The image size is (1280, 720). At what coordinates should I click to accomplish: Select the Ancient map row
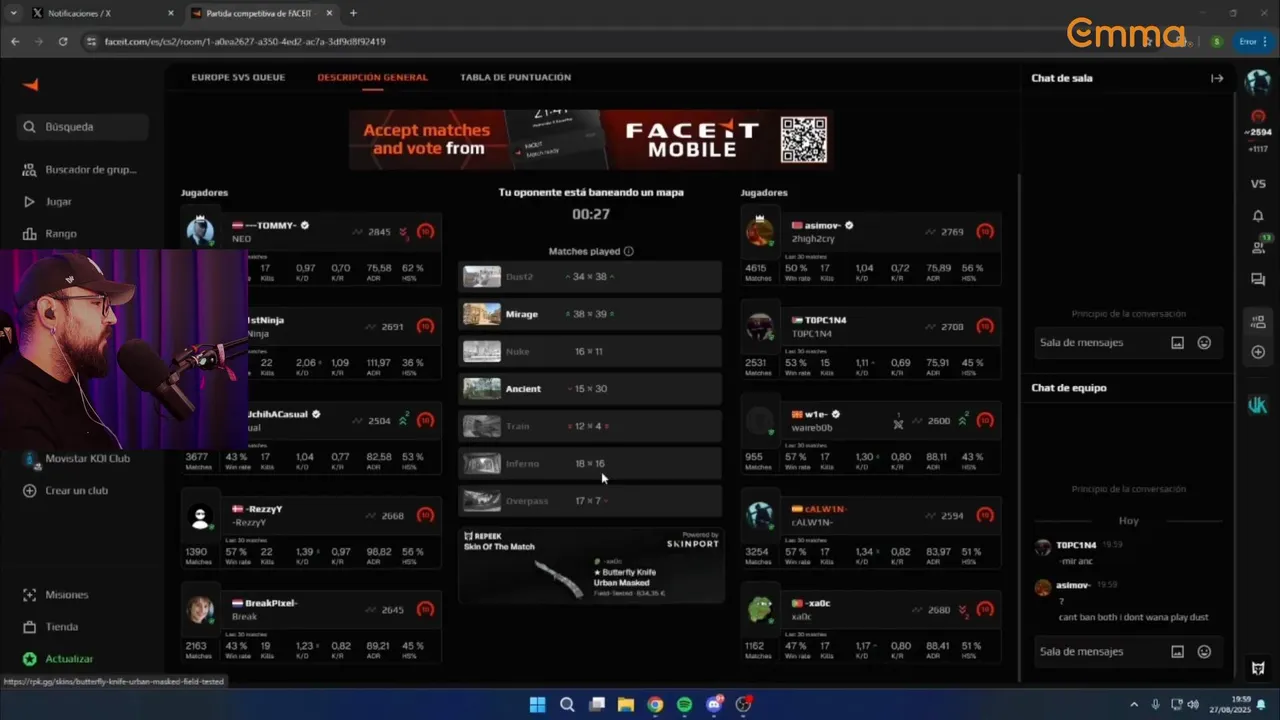[x=590, y=389]
